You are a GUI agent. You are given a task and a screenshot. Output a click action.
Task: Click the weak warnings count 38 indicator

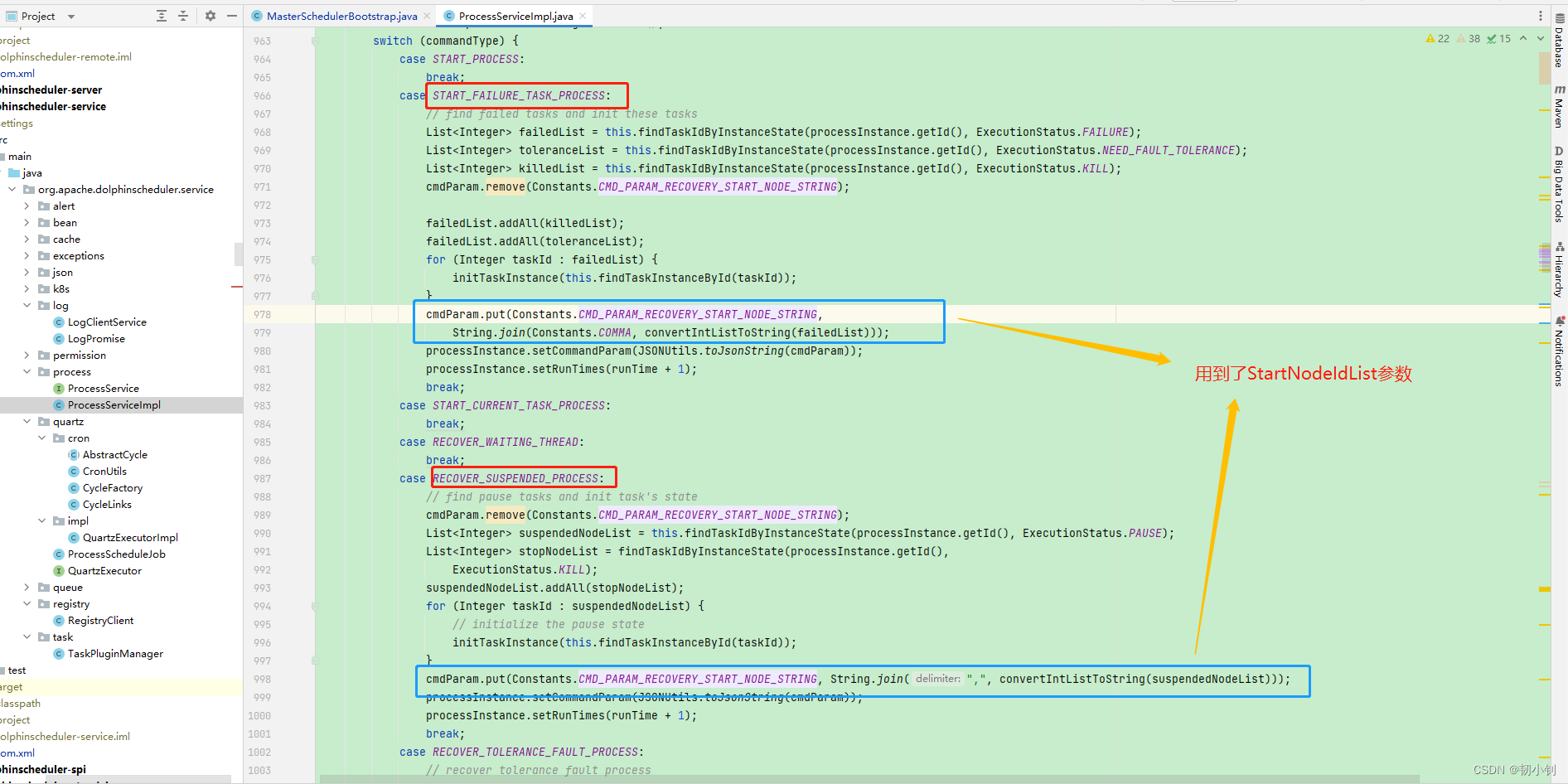[1469, 39]
